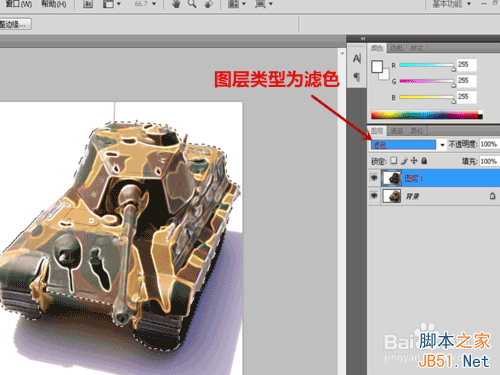Switch to the 色板 (Swatches) tab
This screenshot has height=375, width=500.
[397, 48]
